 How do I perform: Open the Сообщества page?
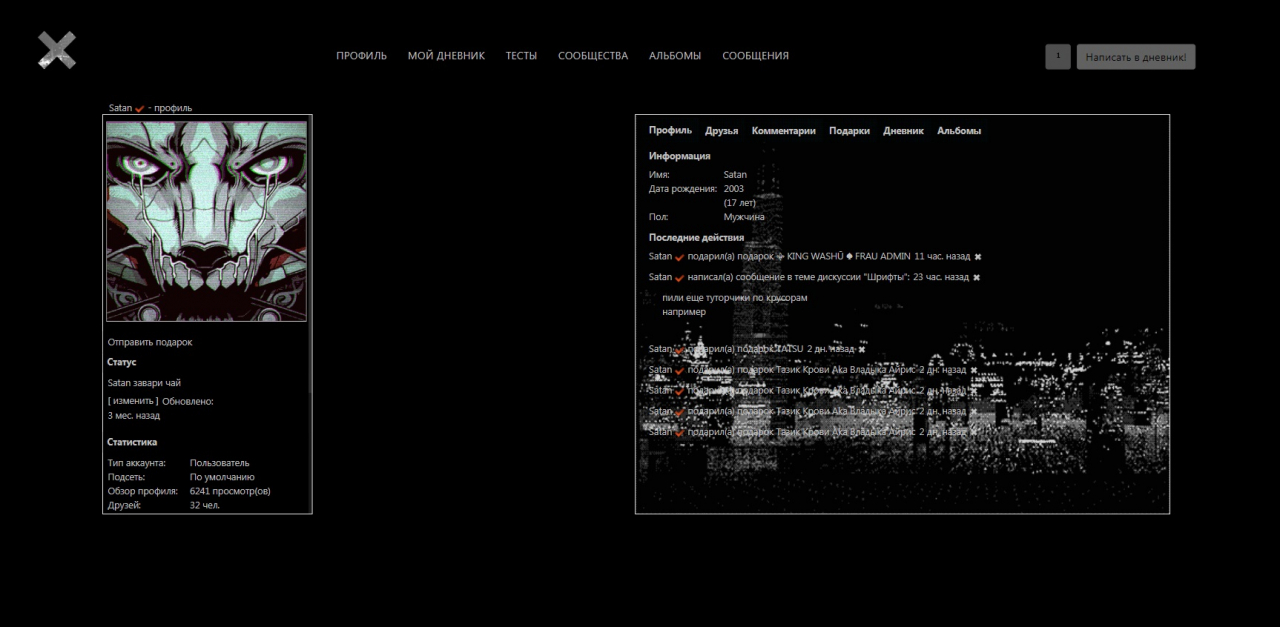pos(593,56)
